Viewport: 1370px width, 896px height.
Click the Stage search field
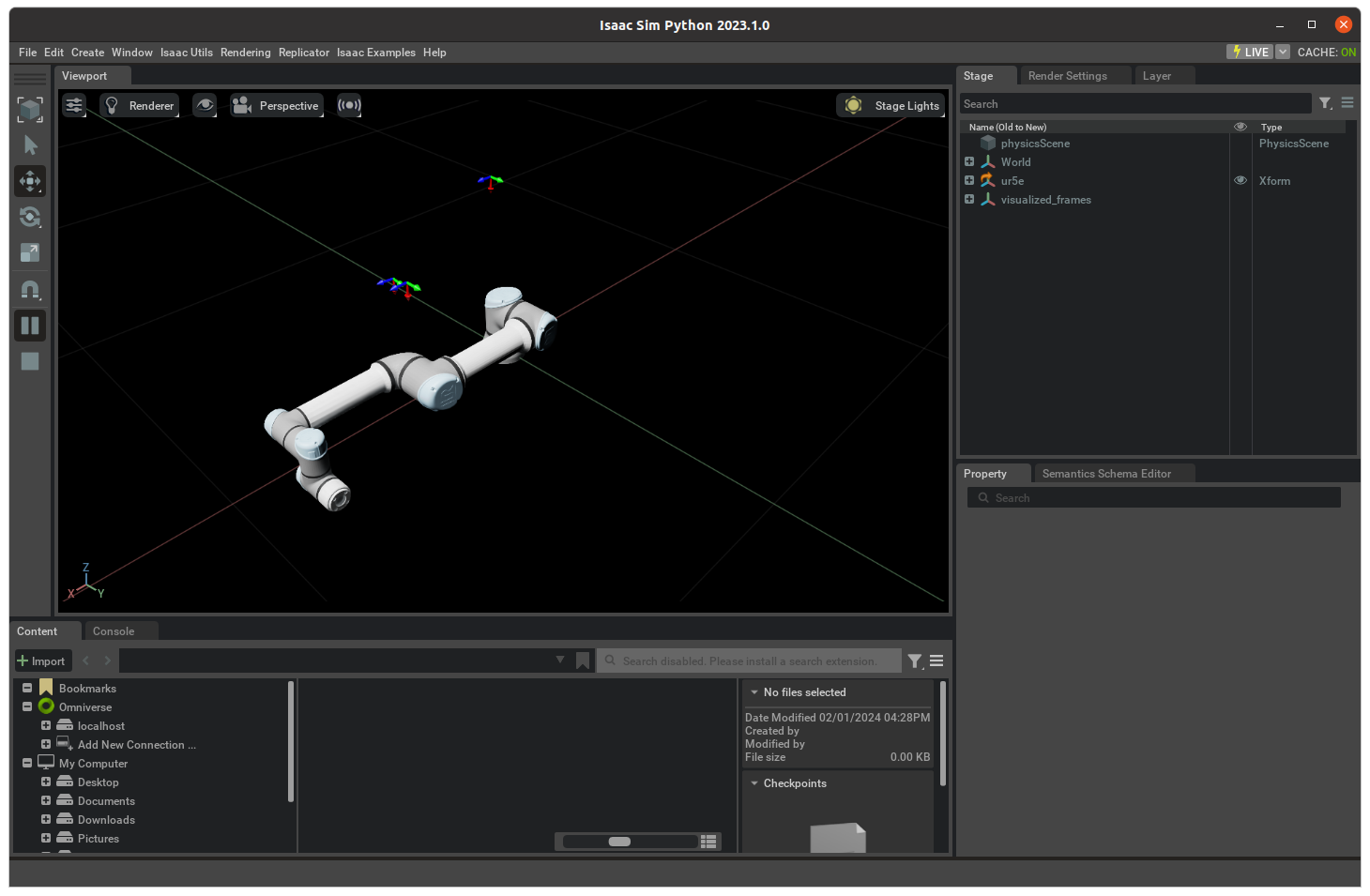tap(1135, 104)
